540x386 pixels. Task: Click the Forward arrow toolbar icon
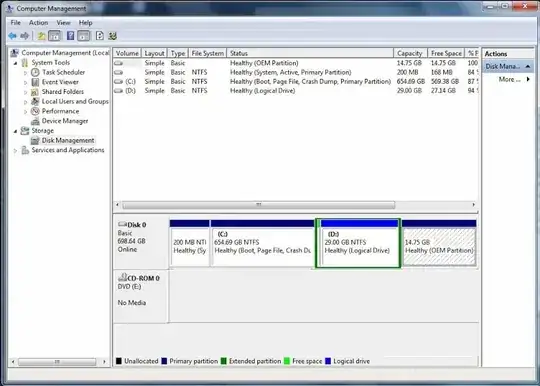[x=24, y=35]
